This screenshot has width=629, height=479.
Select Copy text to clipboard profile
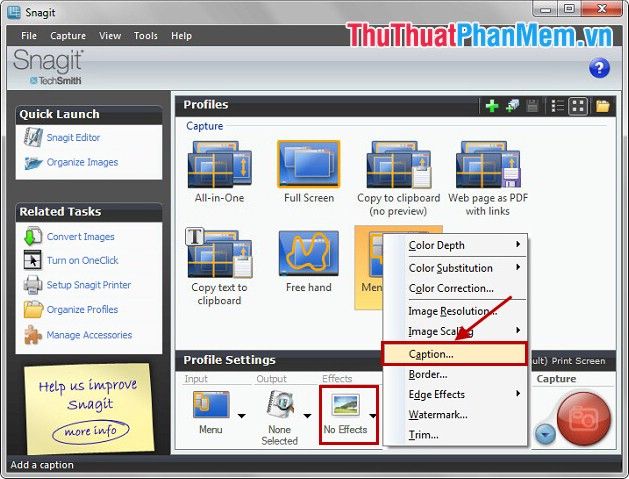219,266
